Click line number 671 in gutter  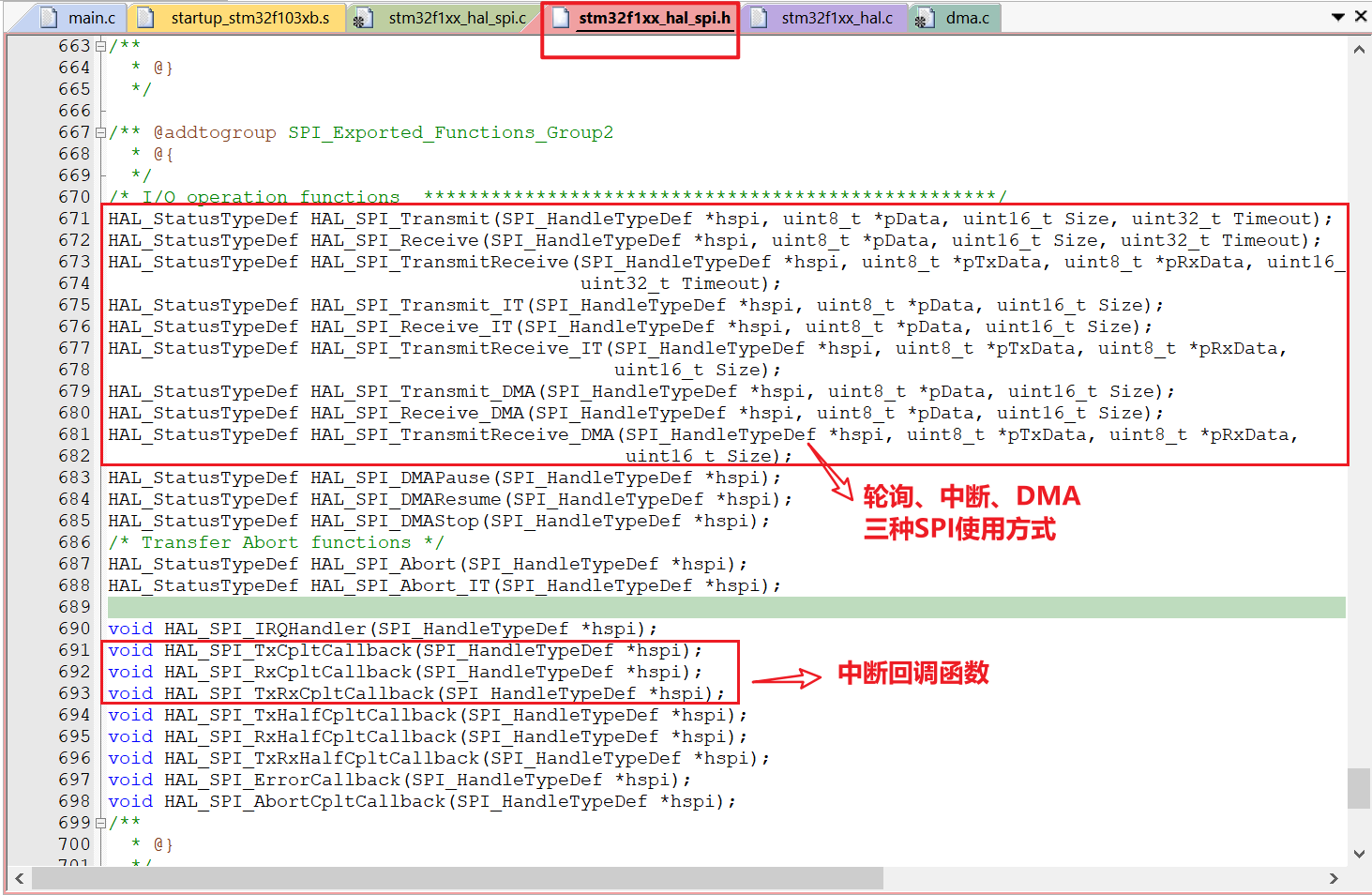coord(74,219)
